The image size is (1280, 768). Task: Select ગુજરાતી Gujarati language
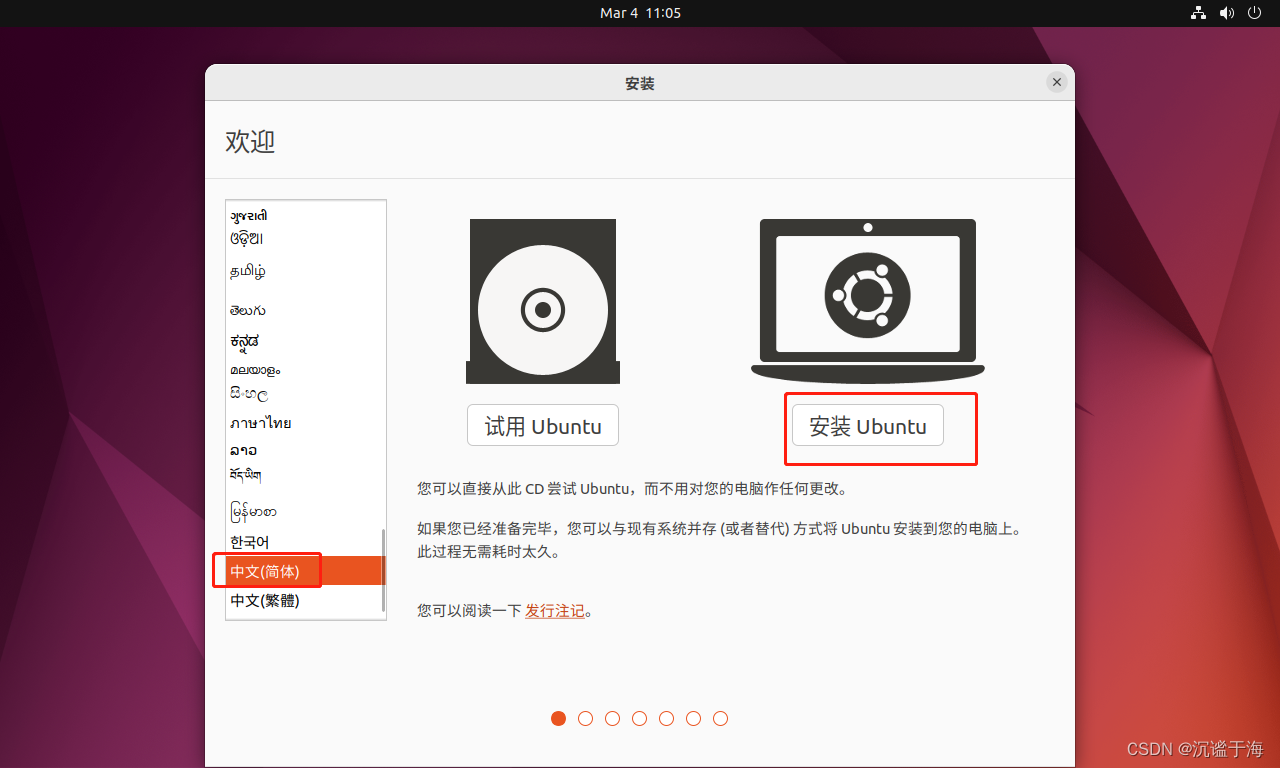(305, 215)
